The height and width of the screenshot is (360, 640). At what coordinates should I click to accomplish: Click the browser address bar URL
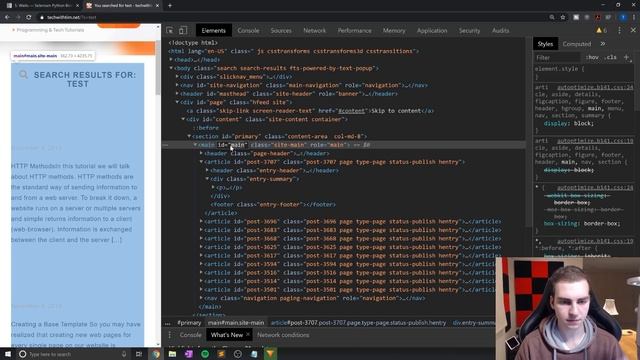click(x=71, y=17)
